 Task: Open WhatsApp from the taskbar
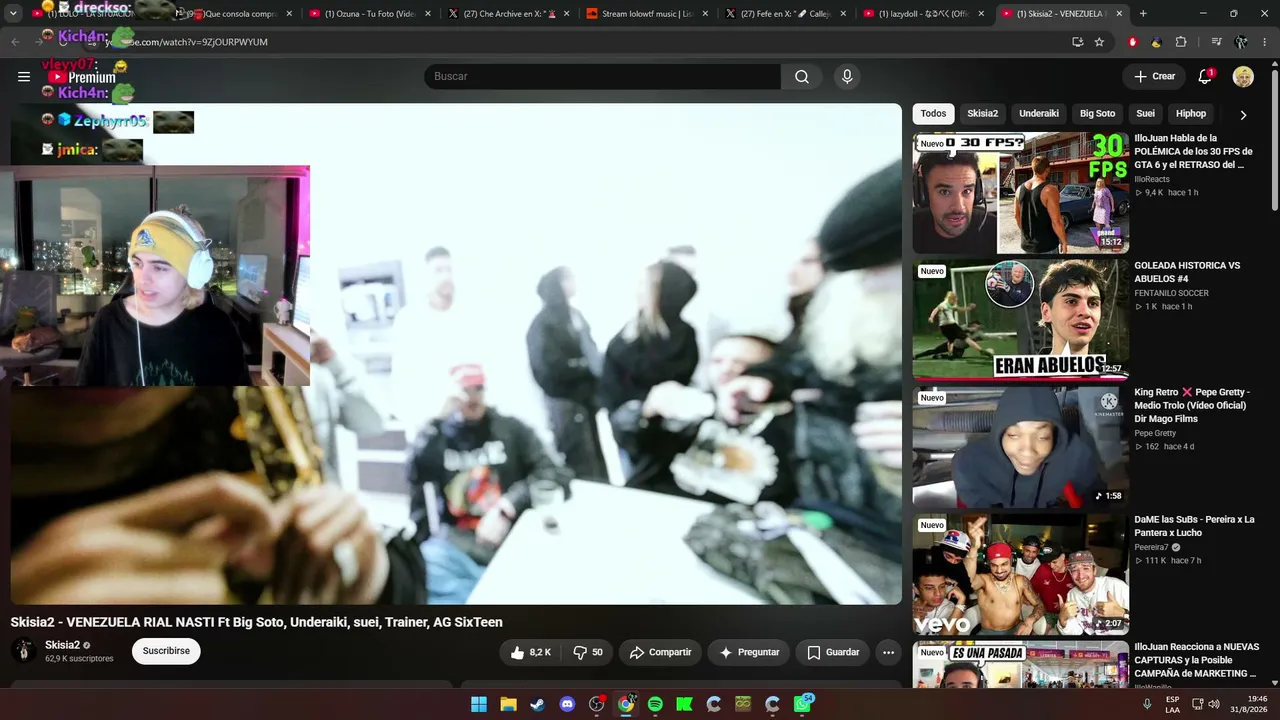coord(802,704)
